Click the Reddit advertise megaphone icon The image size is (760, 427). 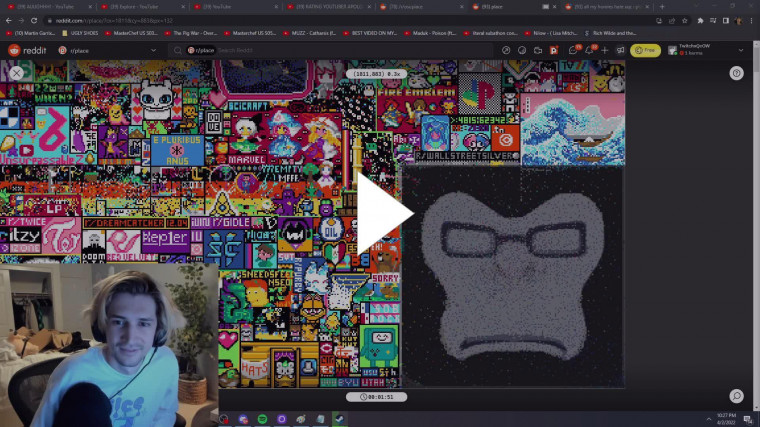tap(620, 50)
